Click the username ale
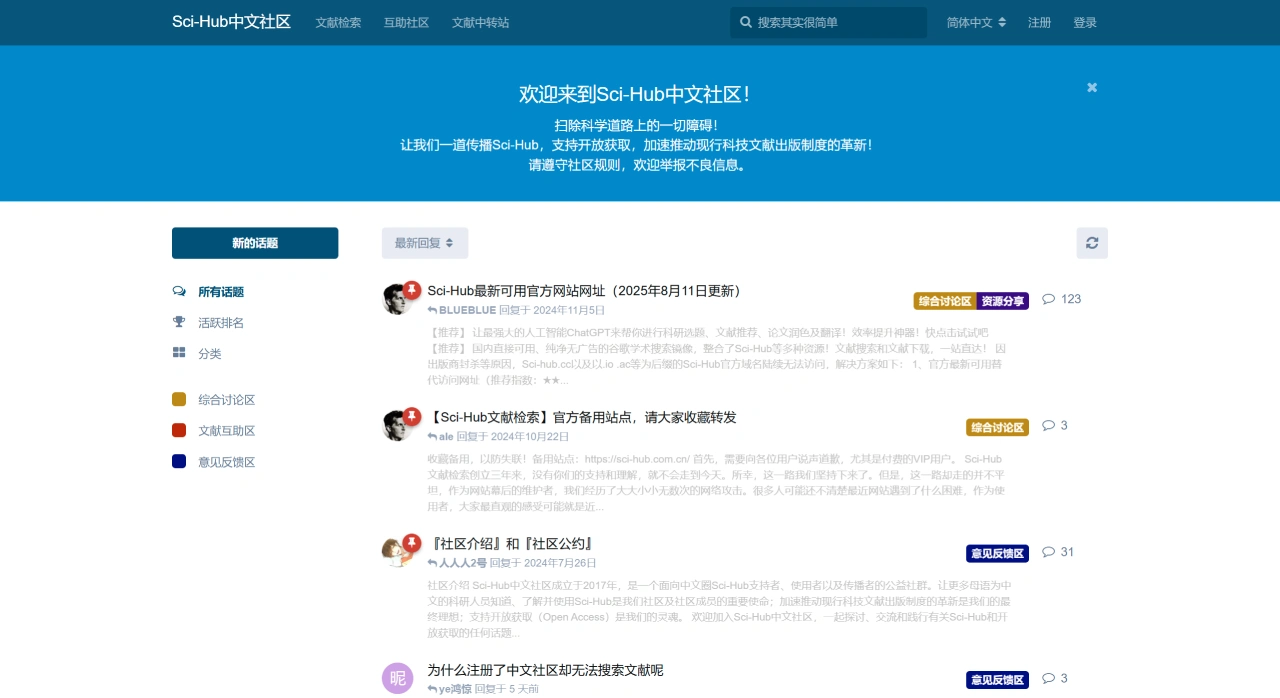The width and height of the screenshot is (1280, 698). coord(446,436)
